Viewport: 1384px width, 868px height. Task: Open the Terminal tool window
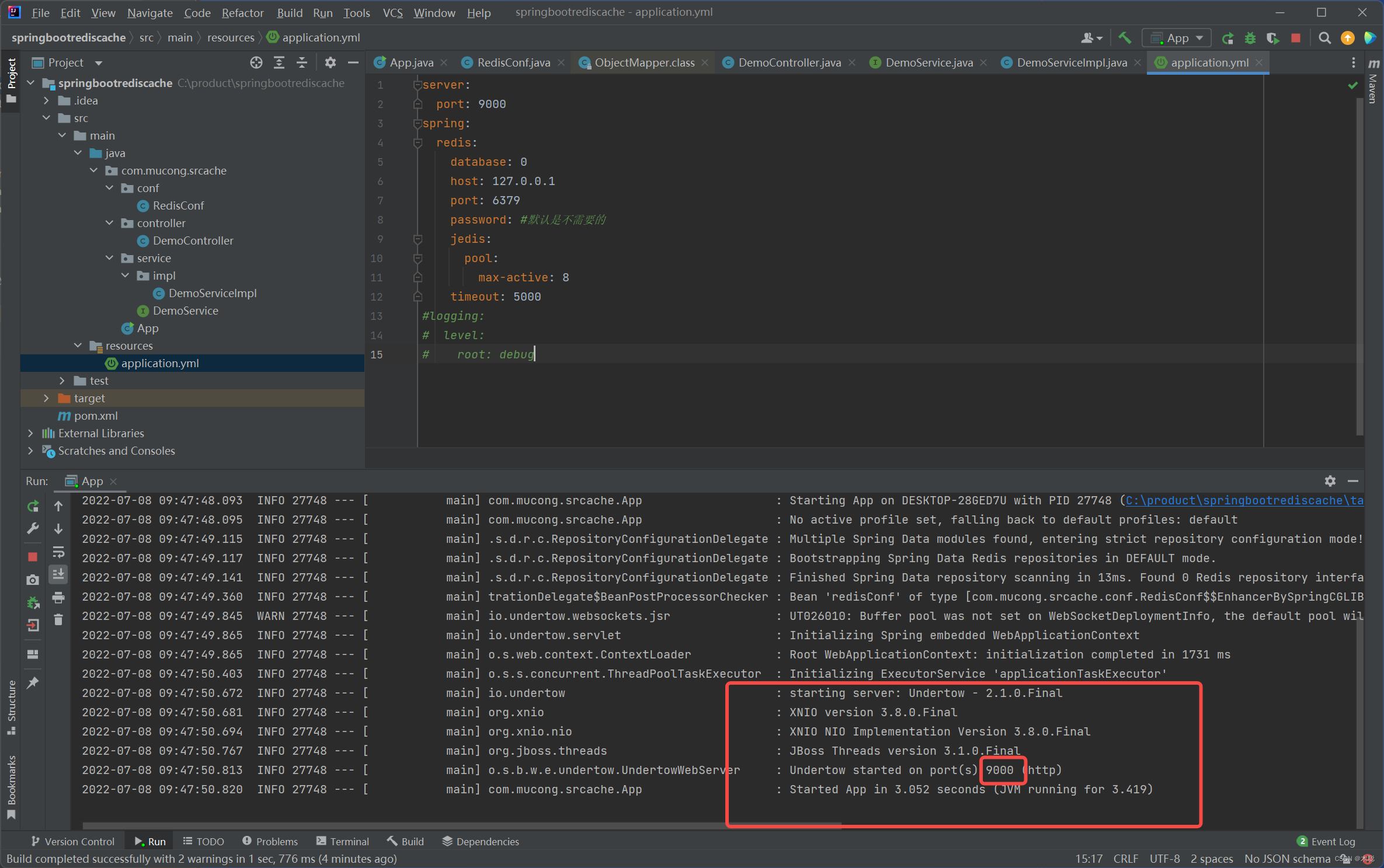click(x=342, y=841)
